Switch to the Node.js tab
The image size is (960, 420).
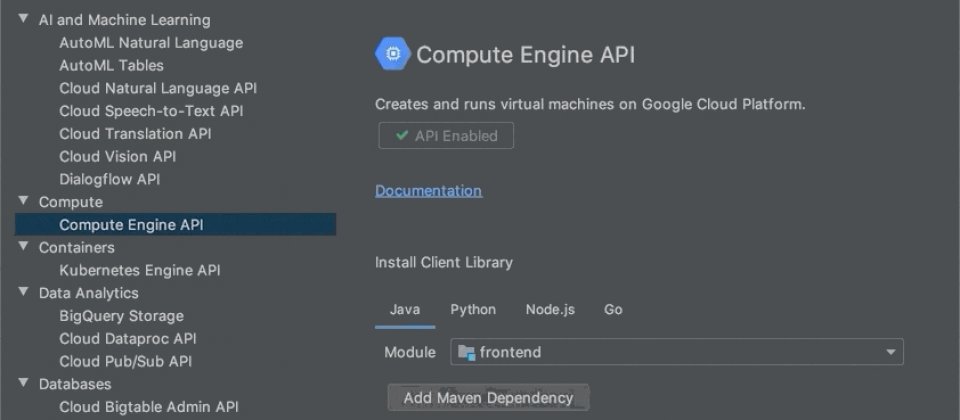coord(550,310)
